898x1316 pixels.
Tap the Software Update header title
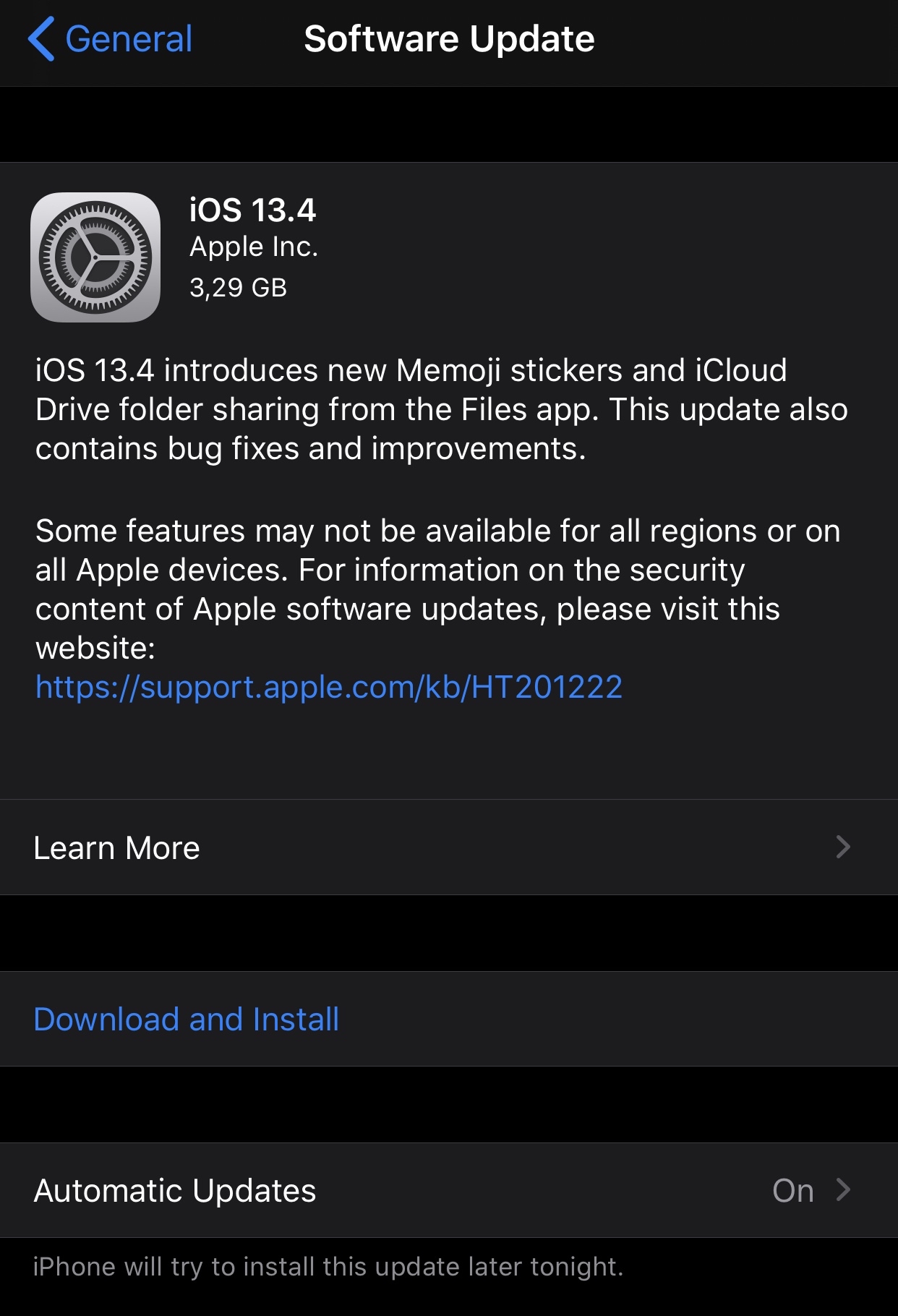point(449,39)
